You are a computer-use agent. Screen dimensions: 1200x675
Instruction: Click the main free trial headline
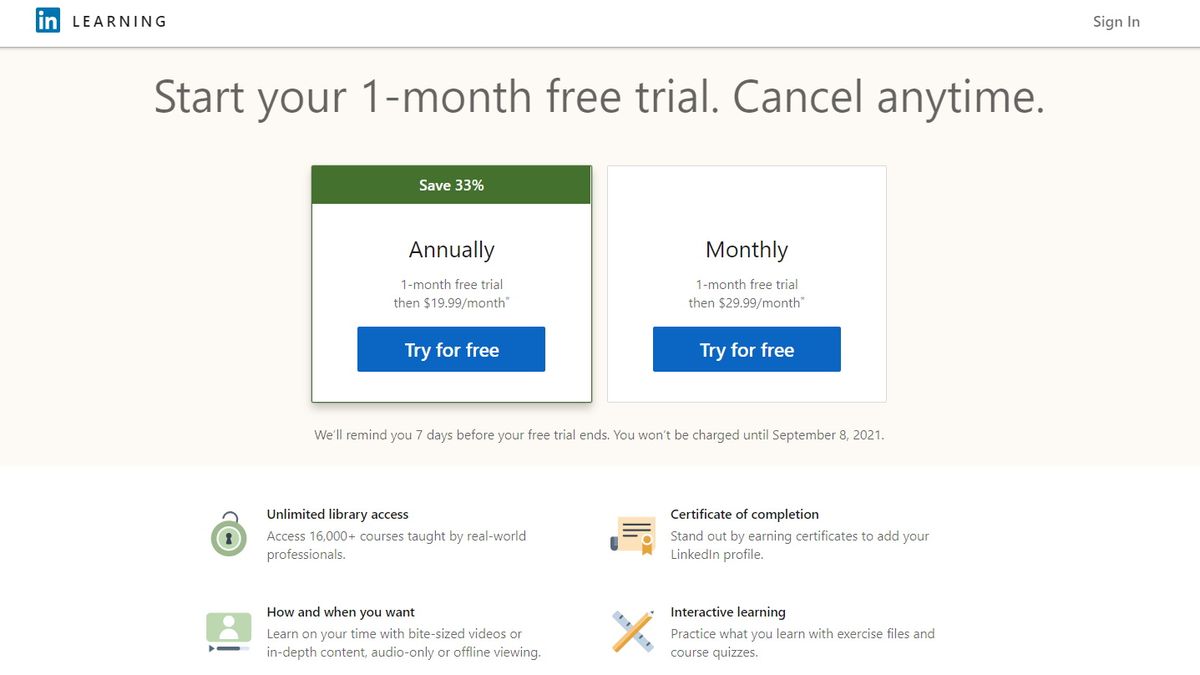[599, 97]
